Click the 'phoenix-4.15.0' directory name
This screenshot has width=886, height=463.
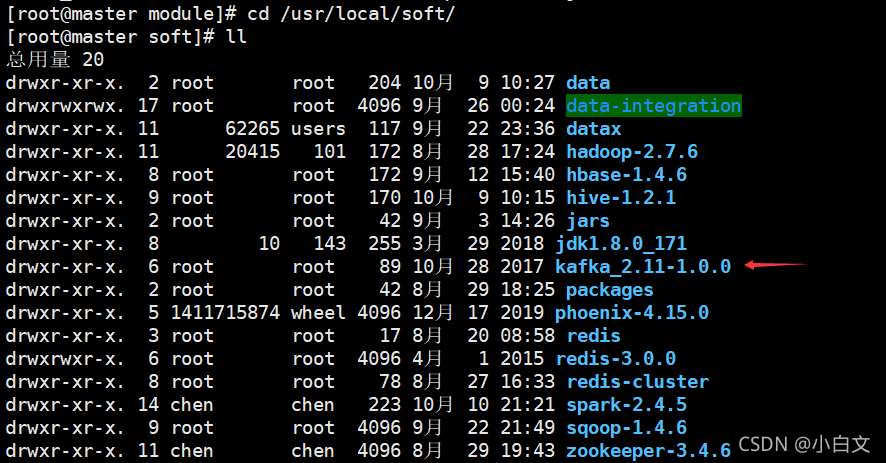[x=632, y=313]
